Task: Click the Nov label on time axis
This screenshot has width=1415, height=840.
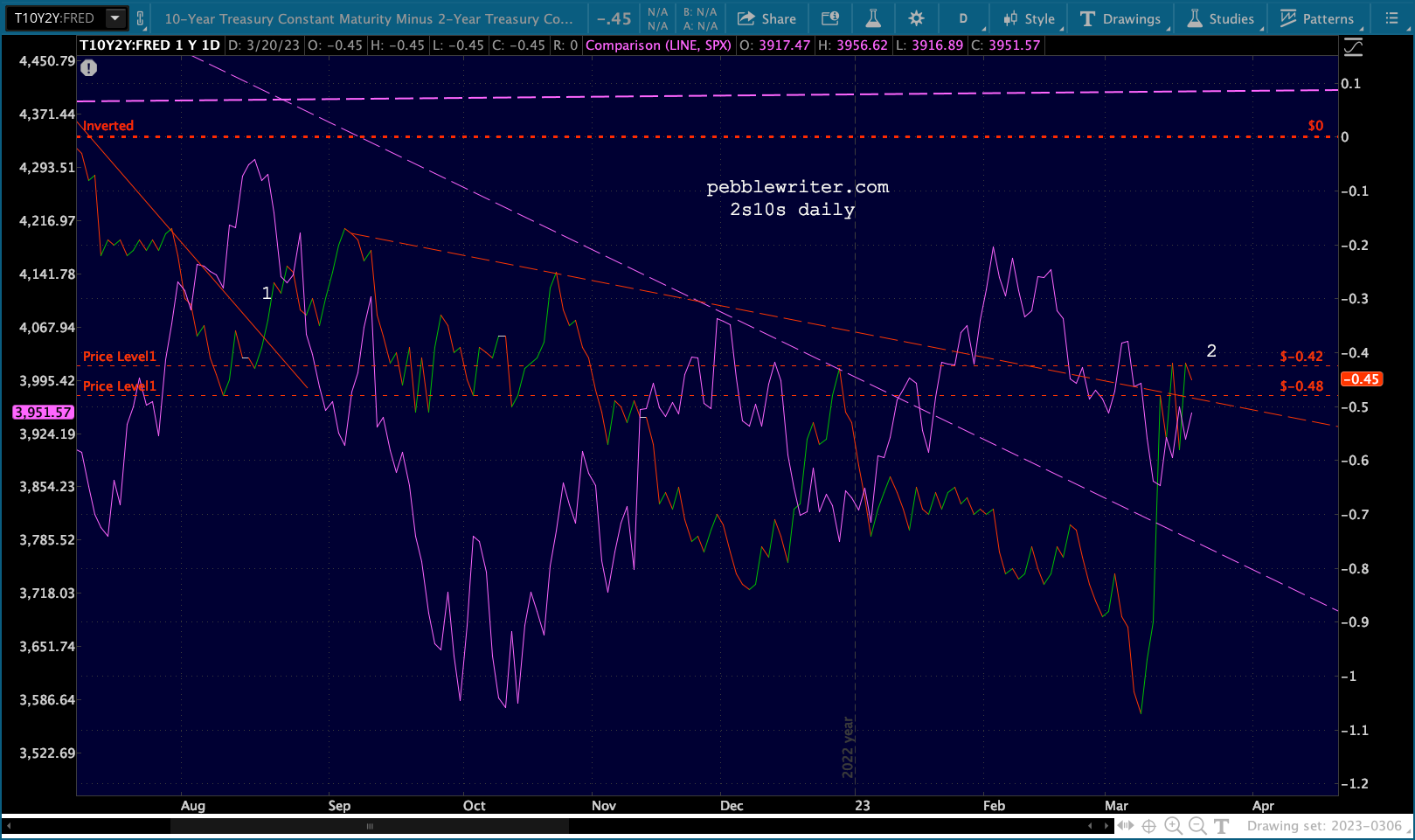Action: (604, 806)
